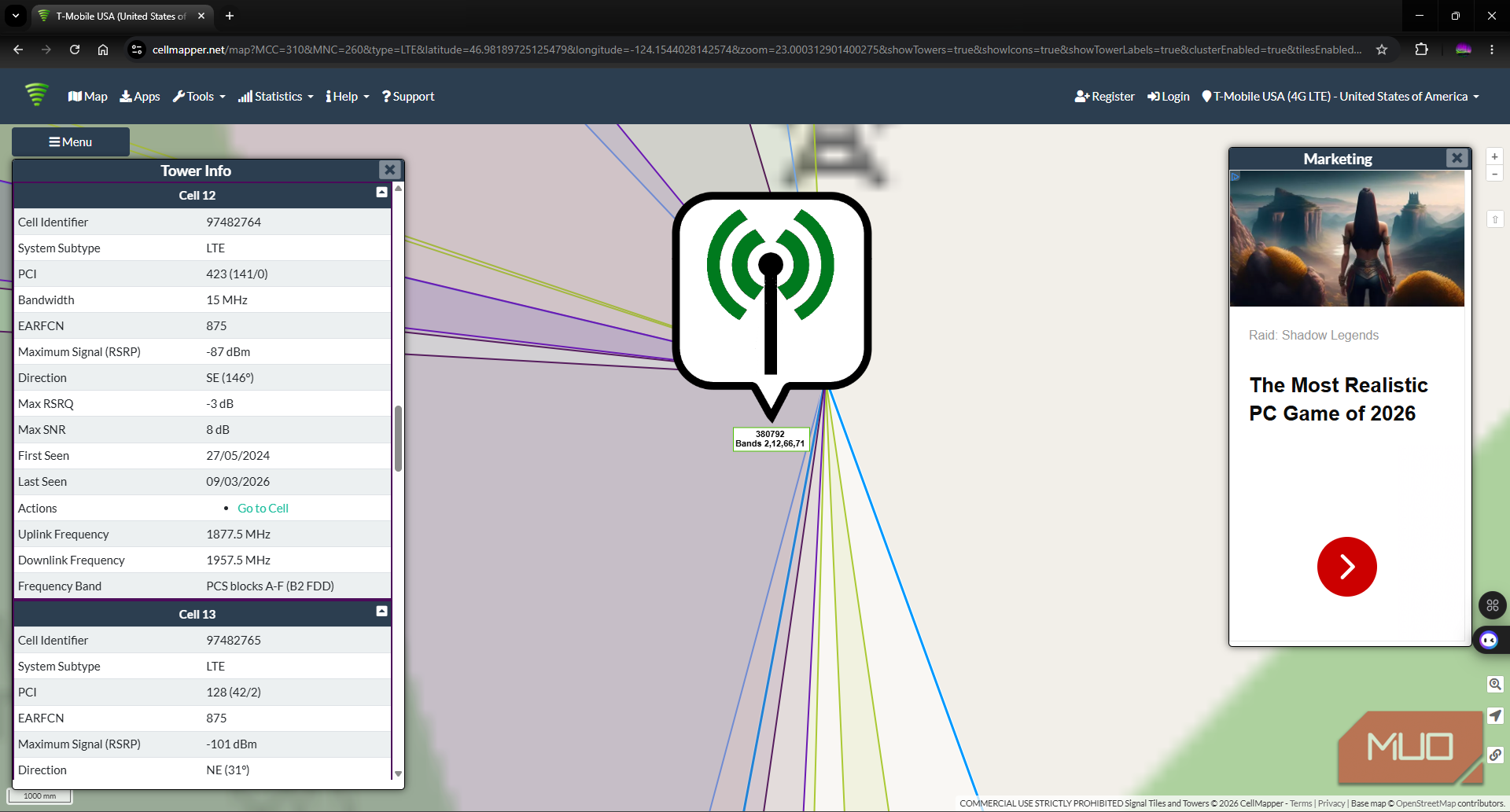Open the browser profile avatar
This screenshot has height=812, width=1510.
1463,50
